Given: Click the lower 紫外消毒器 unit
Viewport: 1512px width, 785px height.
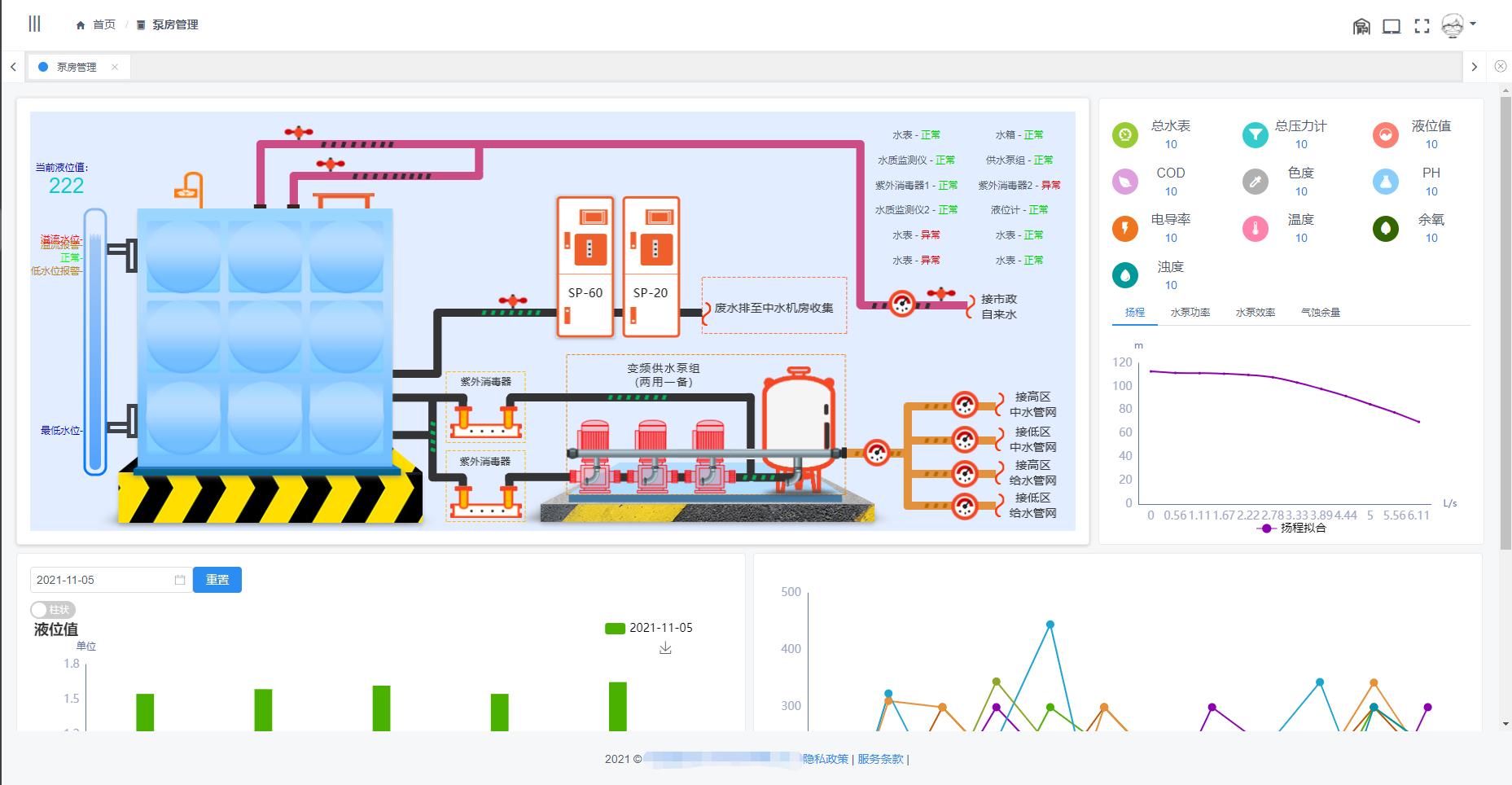Looking at the screenshot, I should (x=485, y=486).
